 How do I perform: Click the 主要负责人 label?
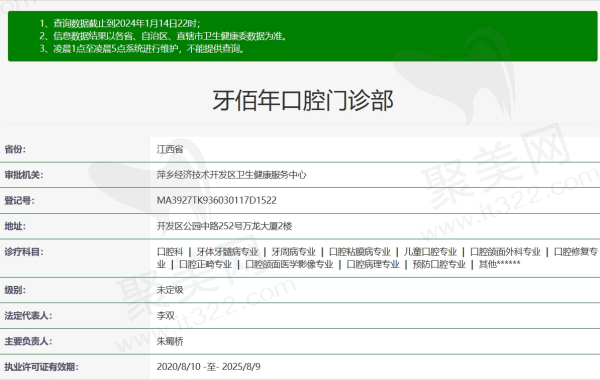[28, 341]
